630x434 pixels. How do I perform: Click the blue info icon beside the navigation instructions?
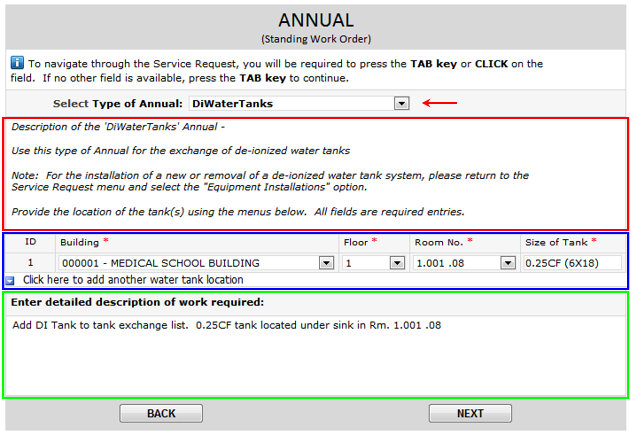[17, 62]
